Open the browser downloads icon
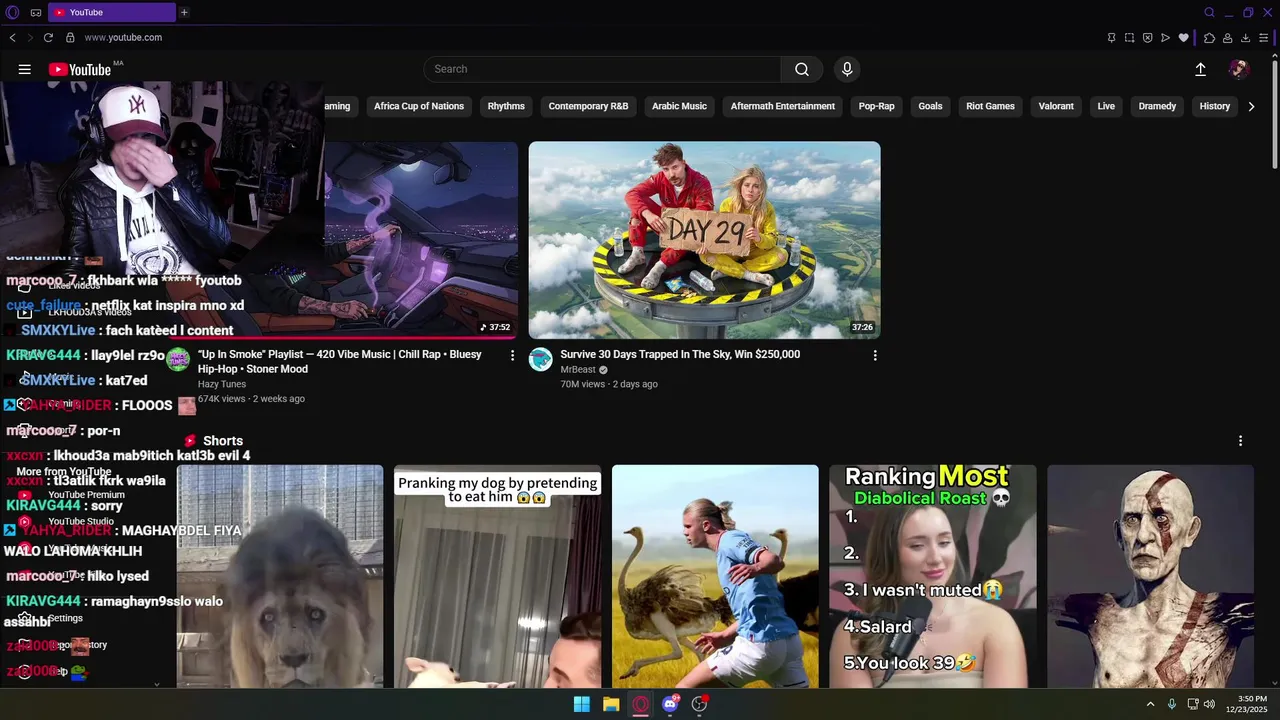The width and height of the screenshot is (1280, 720). point(1245,38)
